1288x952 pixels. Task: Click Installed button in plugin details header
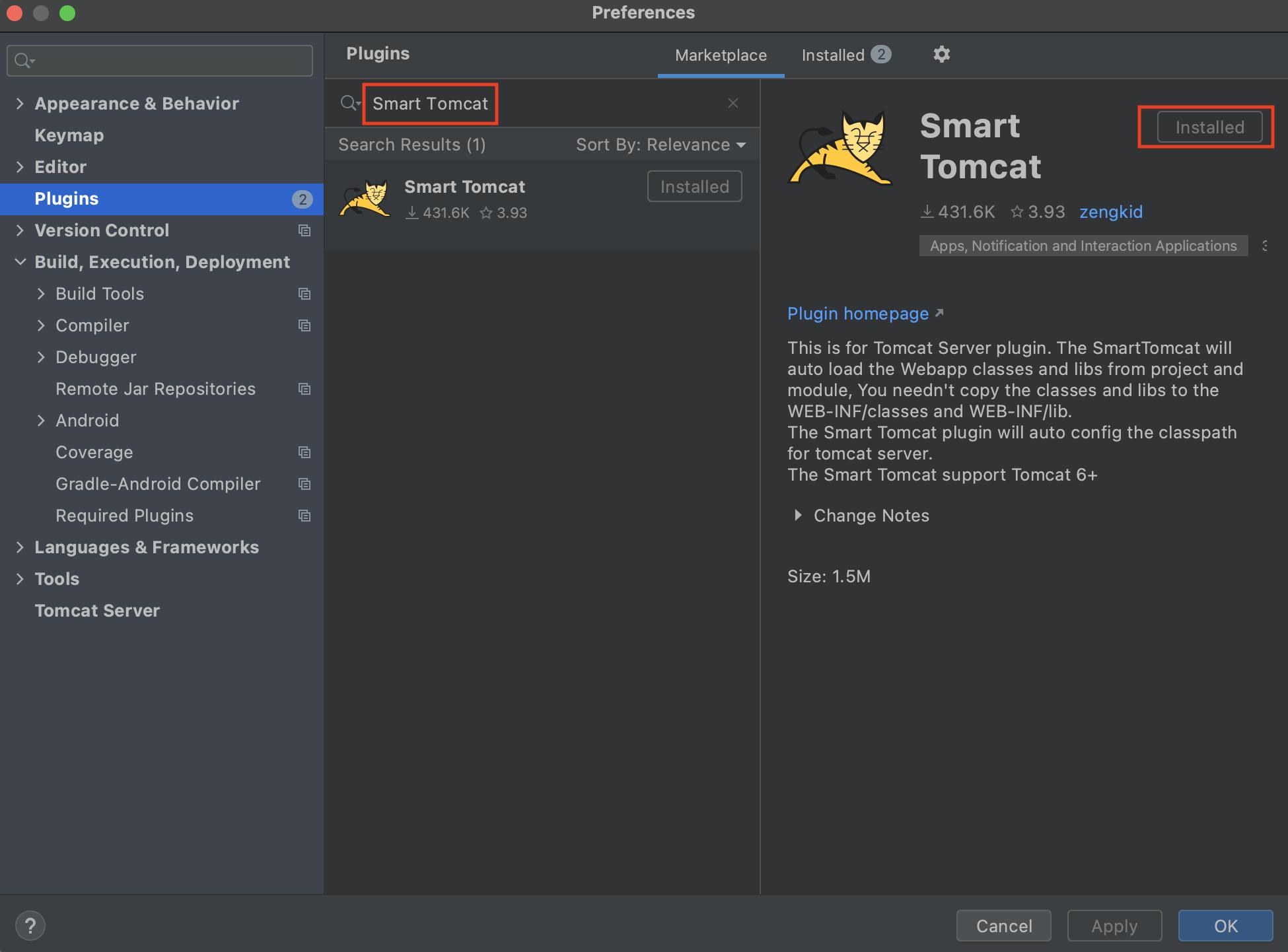coord(1209,127)
